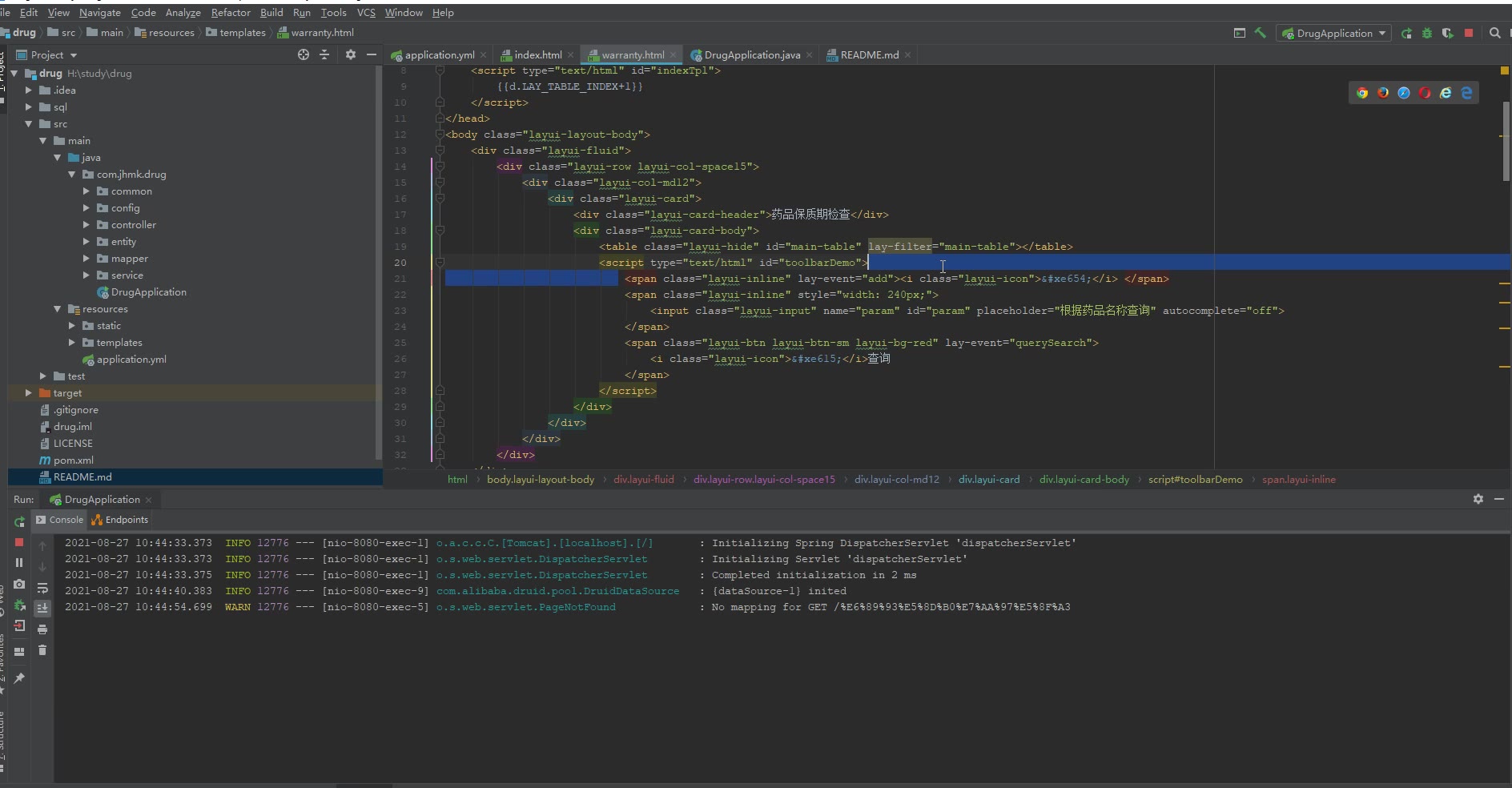This screenshot has height=788, width=1512.
Task: Pin the Run tab with pin icon
Action: (19, 677)
